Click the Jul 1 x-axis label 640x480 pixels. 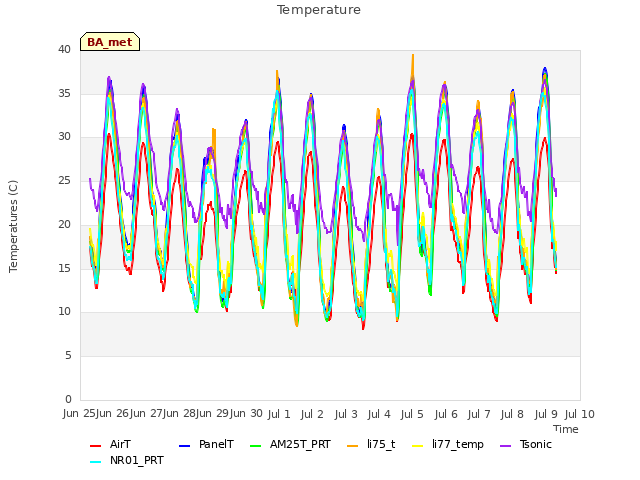(279, 414)
